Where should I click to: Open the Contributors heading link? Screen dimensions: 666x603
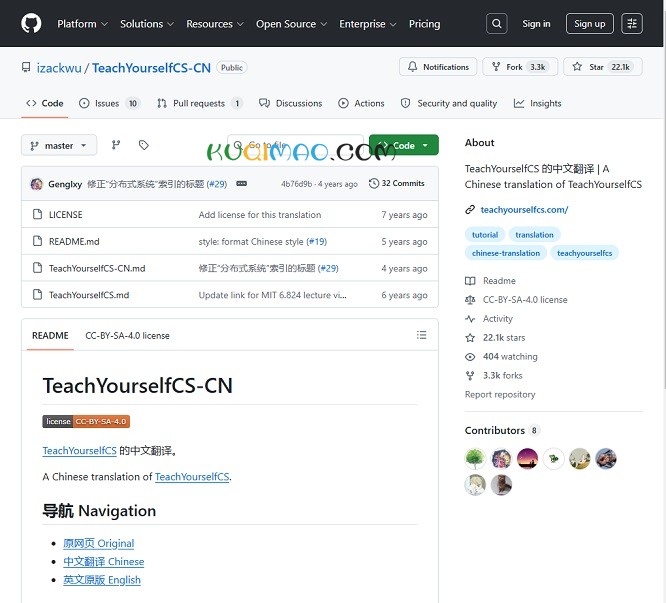coord(501,431)
